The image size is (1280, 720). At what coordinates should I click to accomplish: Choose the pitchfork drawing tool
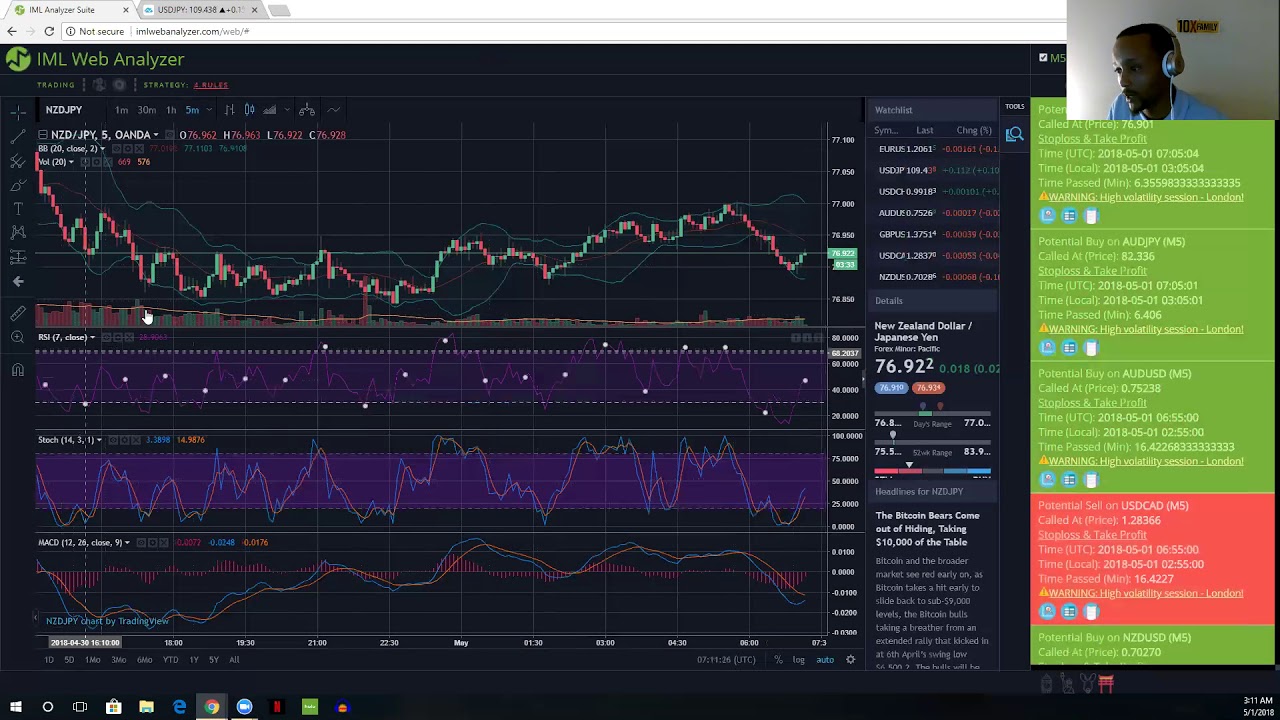(x=18, y=160)
